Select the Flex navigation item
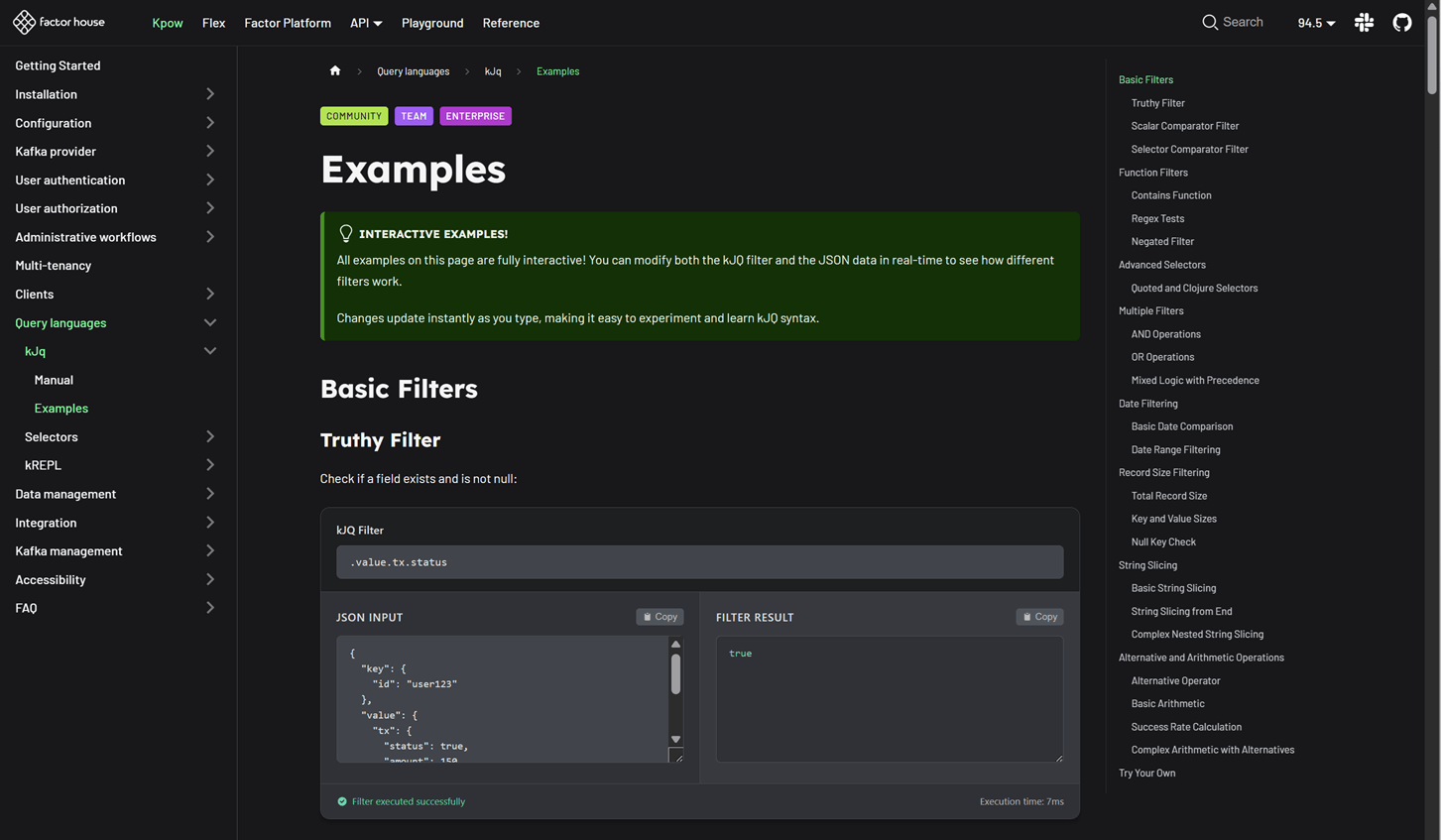 [213, 23]
